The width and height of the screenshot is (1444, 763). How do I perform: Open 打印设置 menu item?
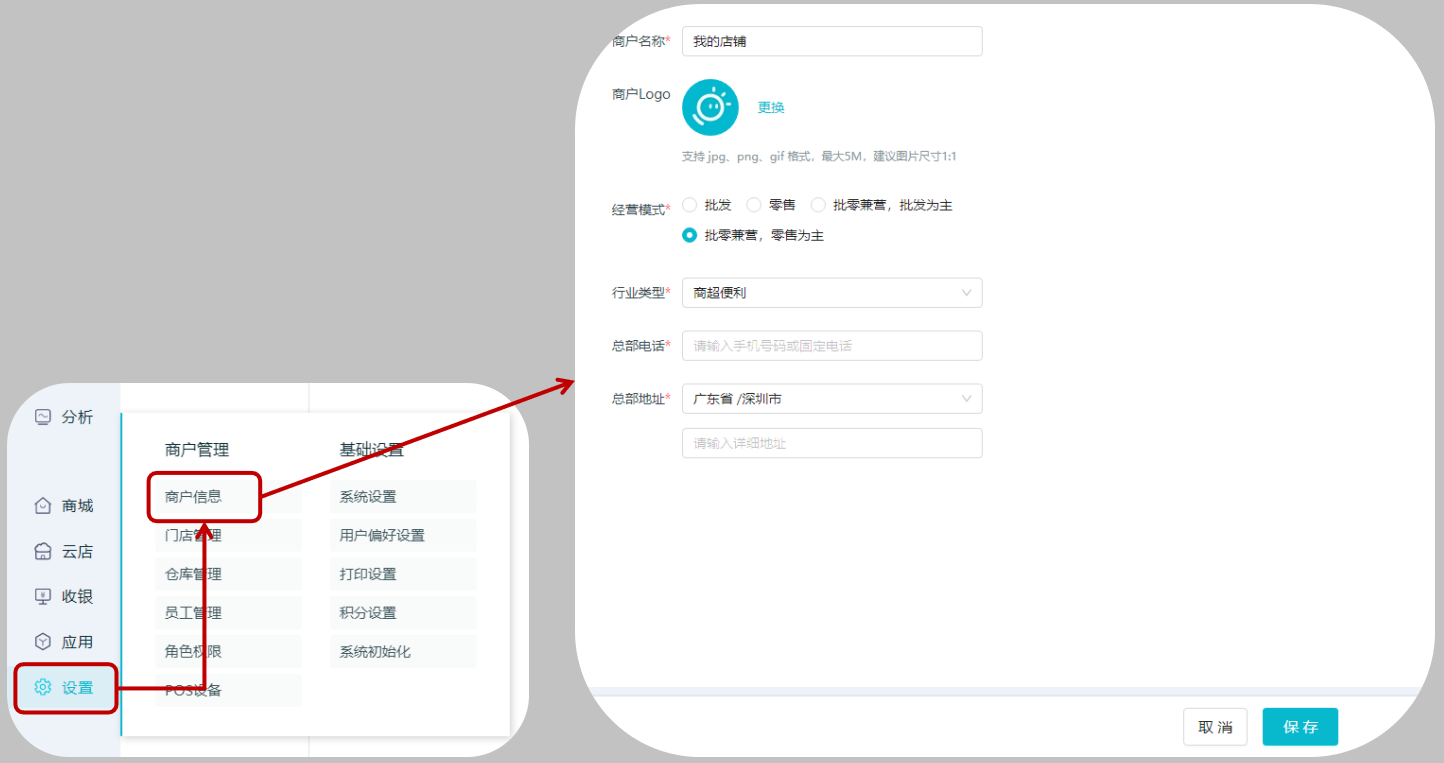click(403, 574)
